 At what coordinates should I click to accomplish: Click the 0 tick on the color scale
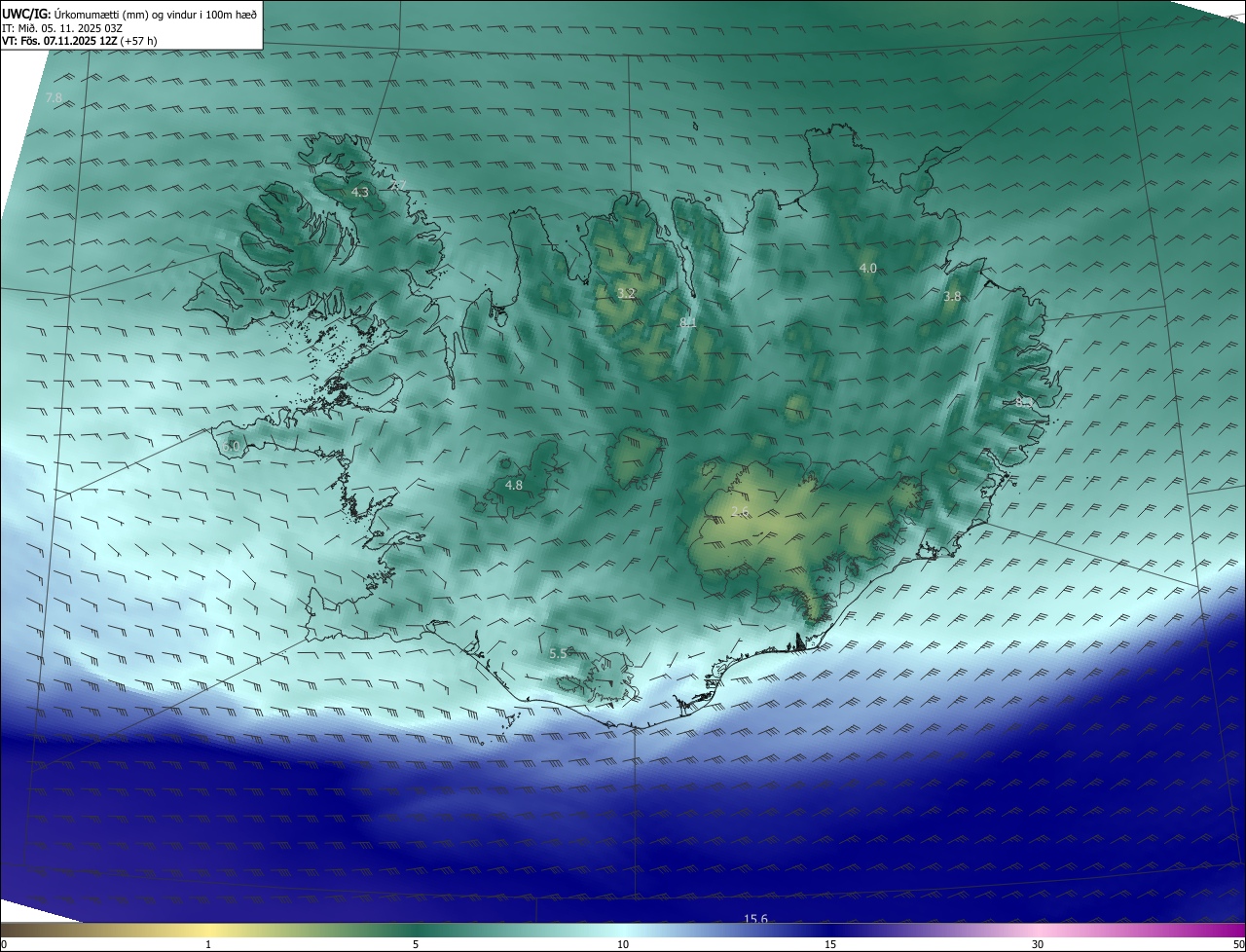click(4, 944)
